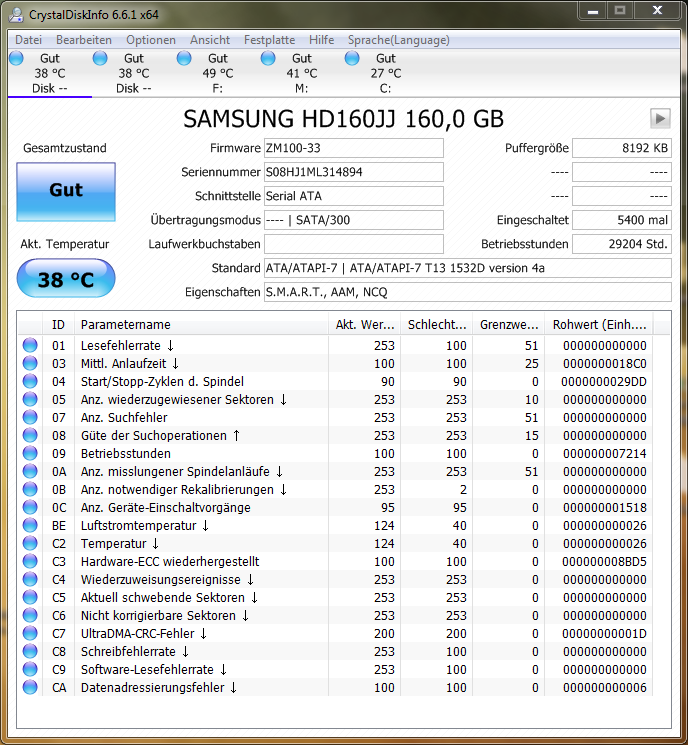
Task: Click the Schnittstelle field Serial ATA
Action: pos(354,196)
